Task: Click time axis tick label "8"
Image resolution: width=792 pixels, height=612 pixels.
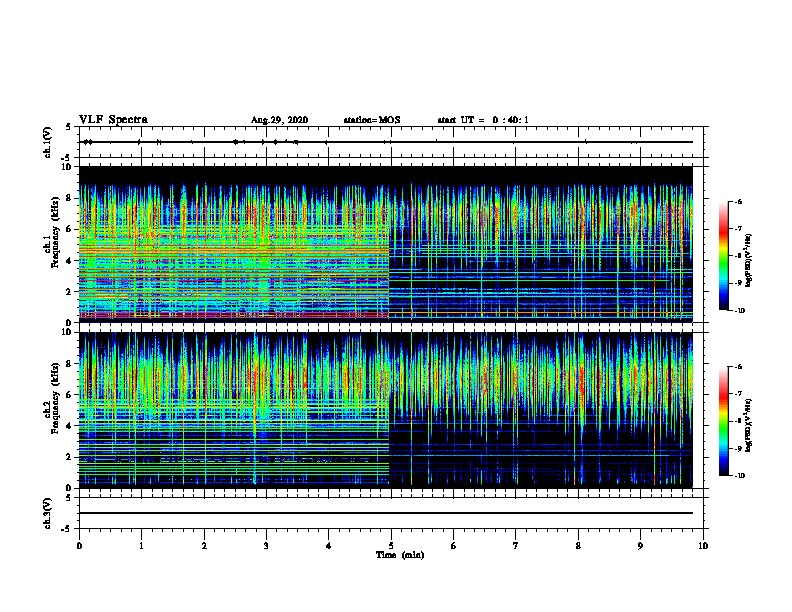Action: (578, 546)
